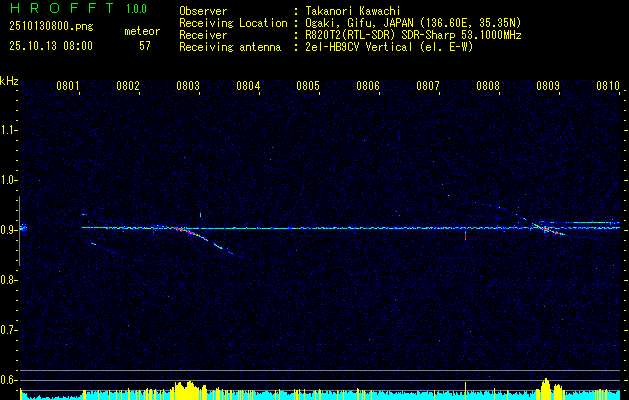
Task: Click the timestamp 25.10.13 08:00
Action: click(x=51, y=46)
